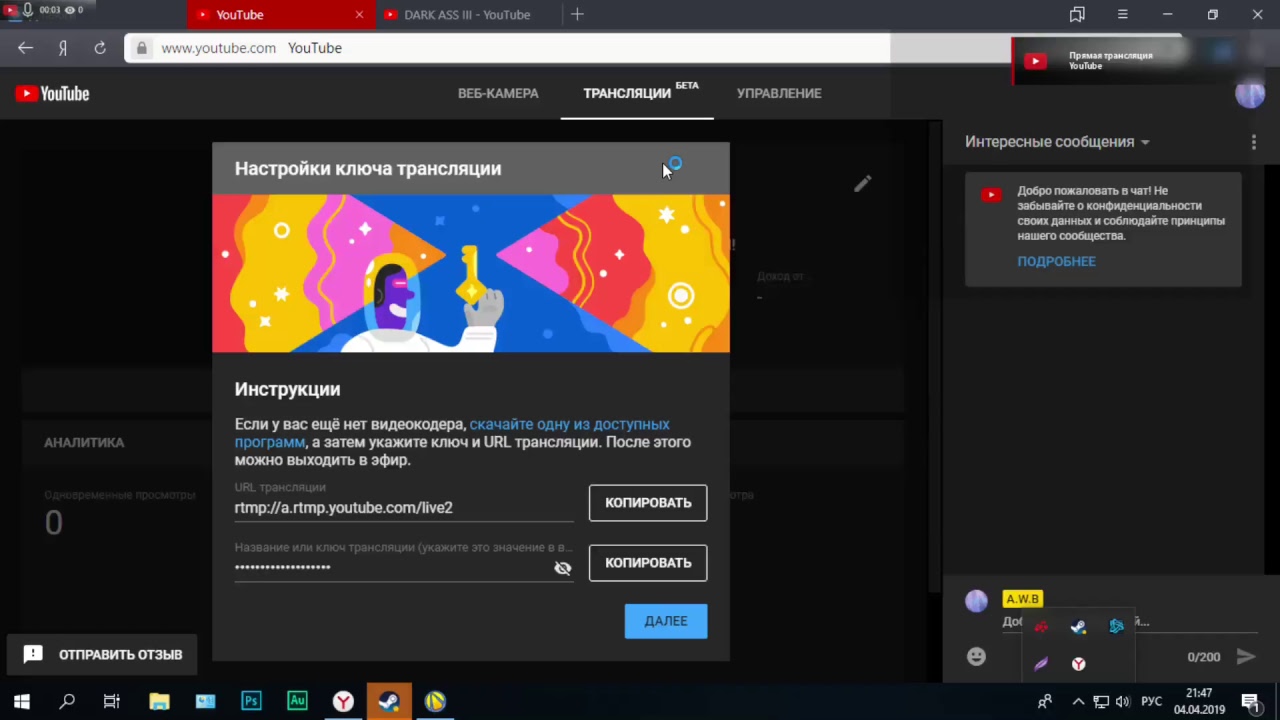
Task: Click the YouTube logo in the page header
Action: pos(53,93)
